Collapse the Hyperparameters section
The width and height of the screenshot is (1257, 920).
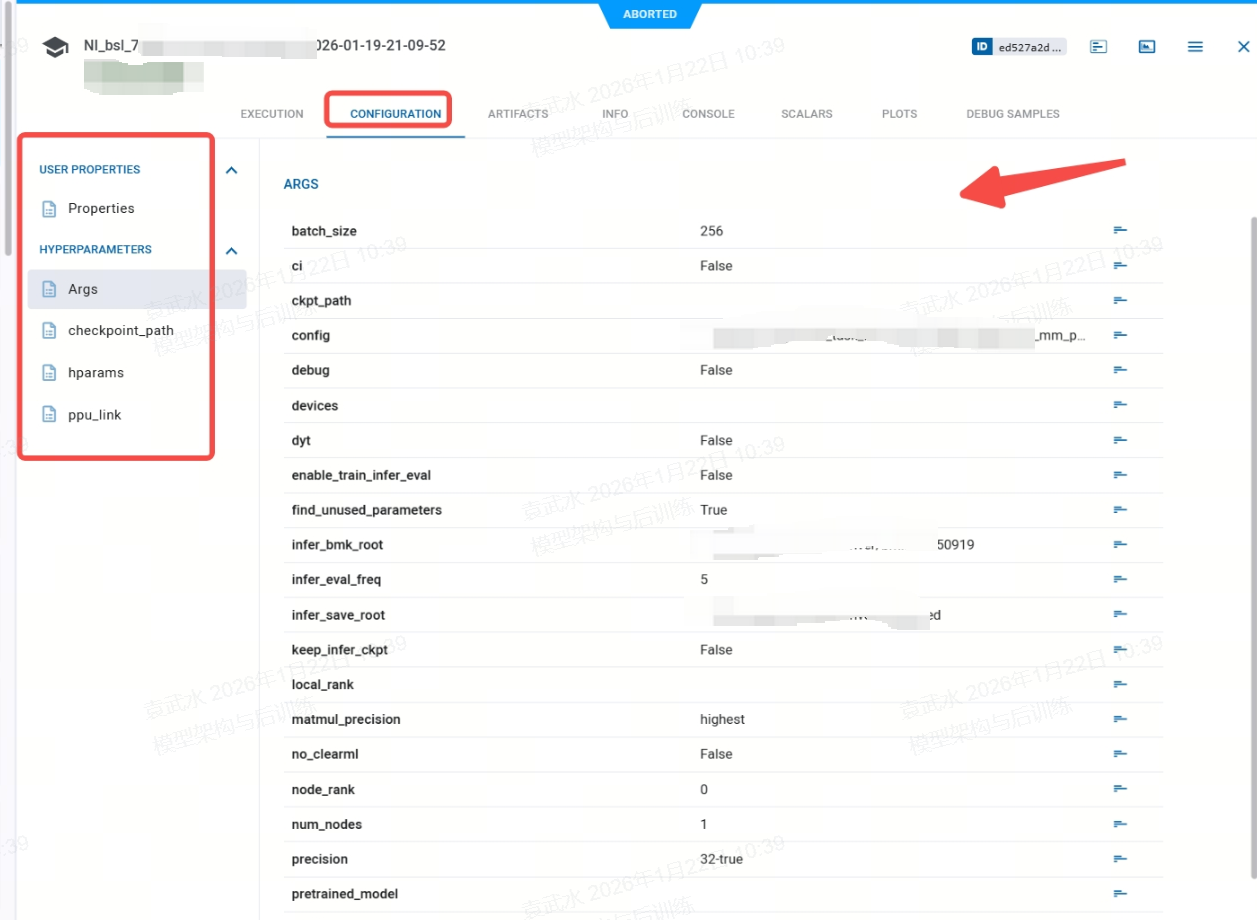(232, 250)
